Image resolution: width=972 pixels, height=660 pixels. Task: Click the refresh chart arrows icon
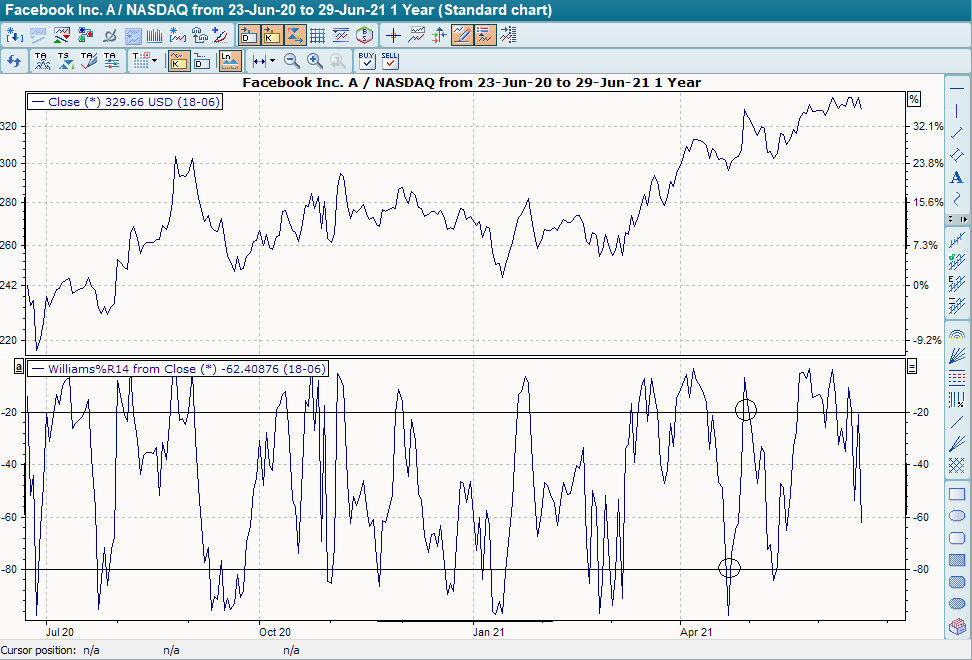pyautogui.click(x=14, y=61)
